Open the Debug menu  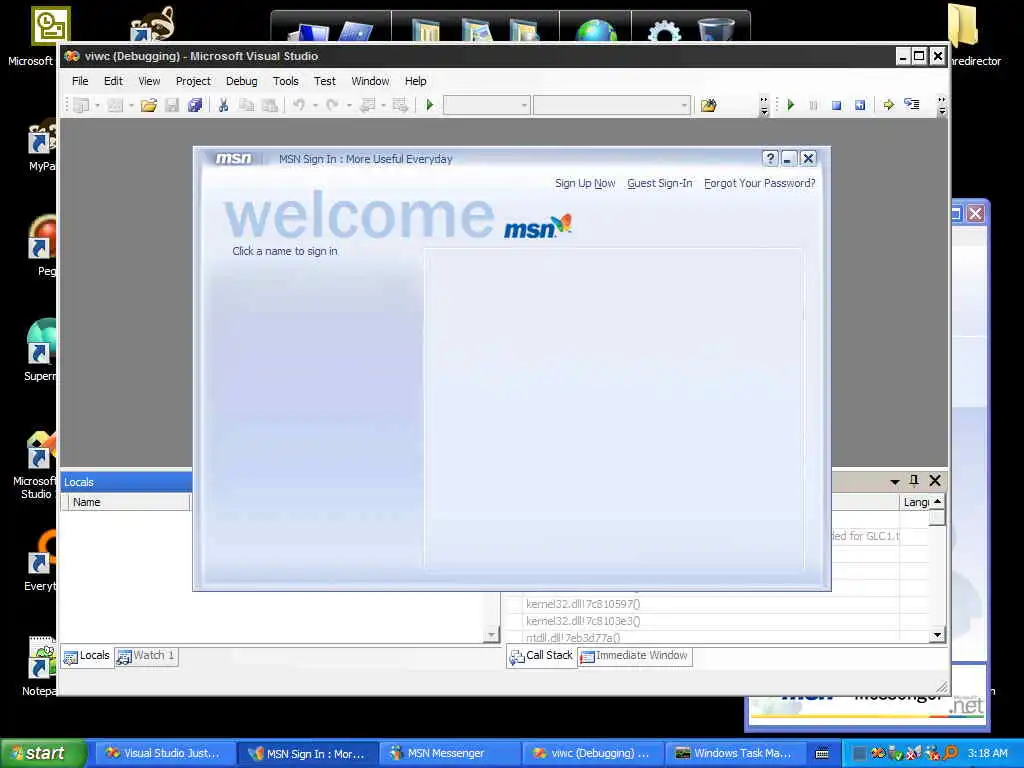tap(241, 81)
